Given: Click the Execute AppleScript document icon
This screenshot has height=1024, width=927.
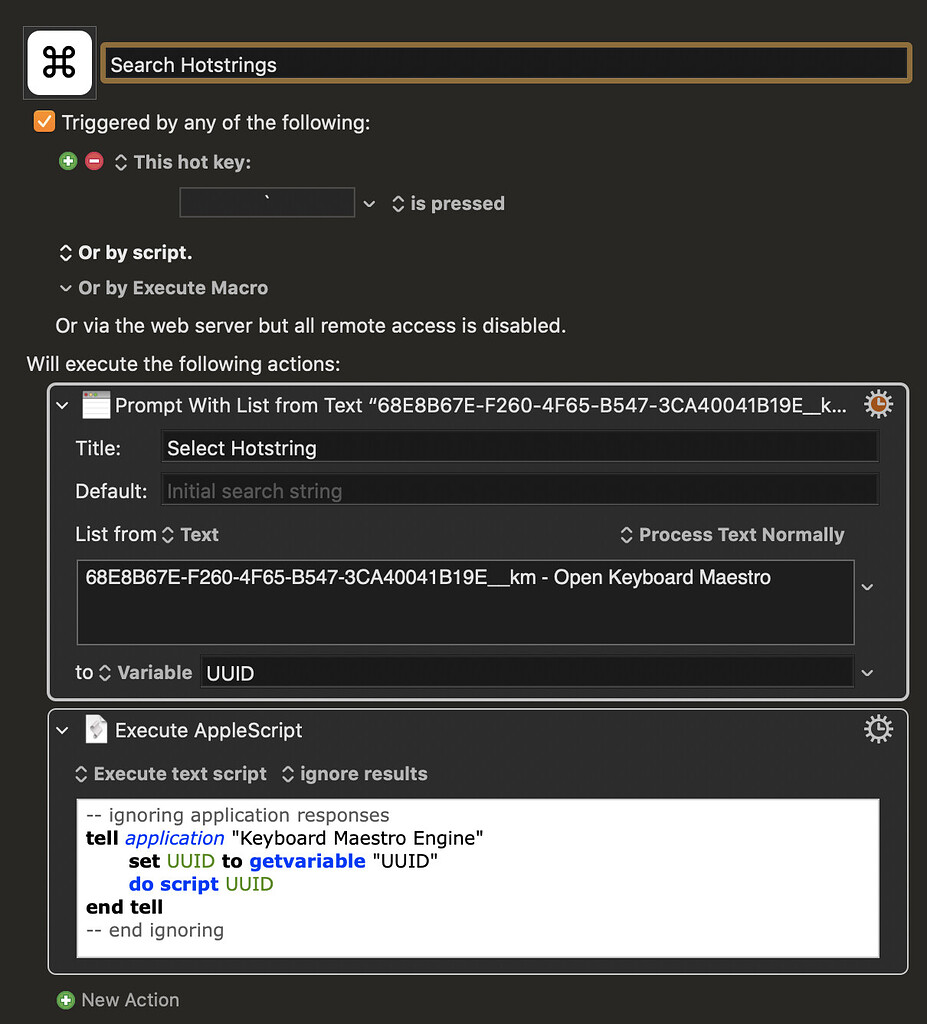Looking at the screenshot, I should point(96,729).
